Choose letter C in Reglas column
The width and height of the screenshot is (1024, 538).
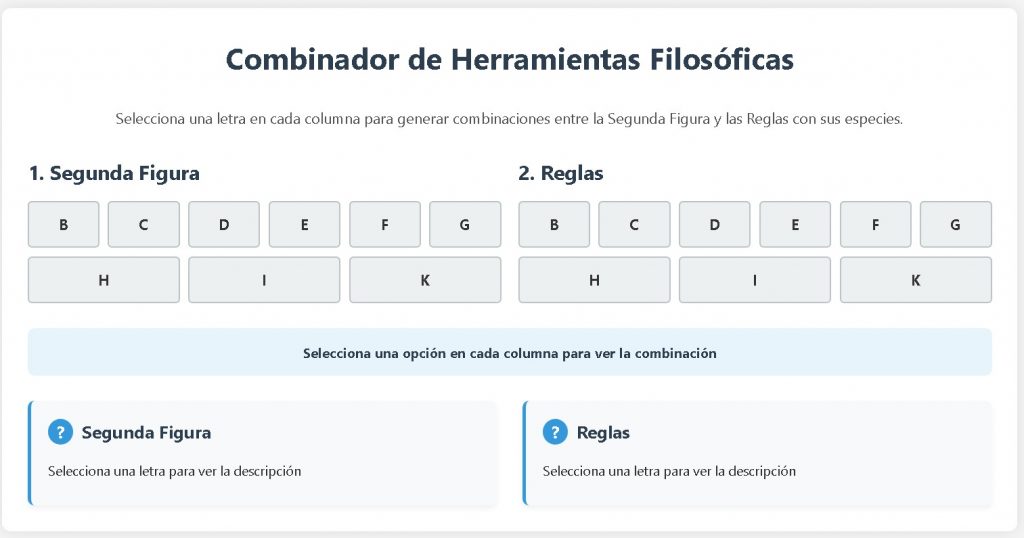pos(635,224)
